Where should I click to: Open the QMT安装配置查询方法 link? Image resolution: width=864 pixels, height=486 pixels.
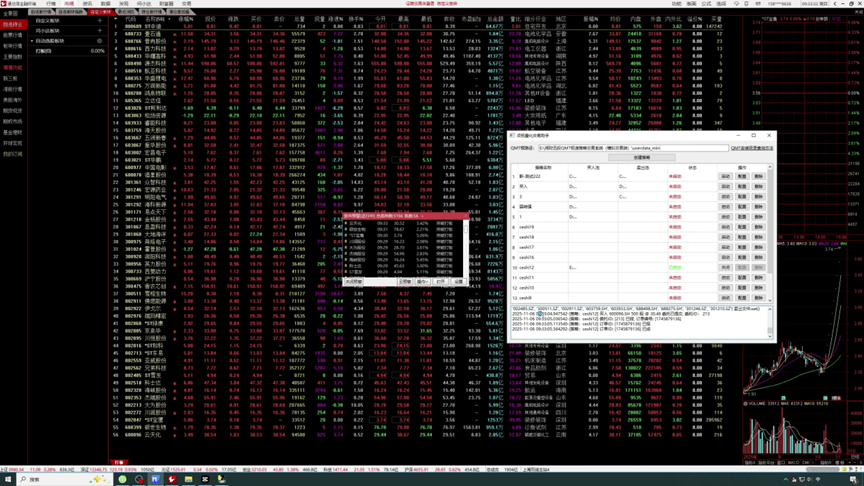click(x=751, y=148)
